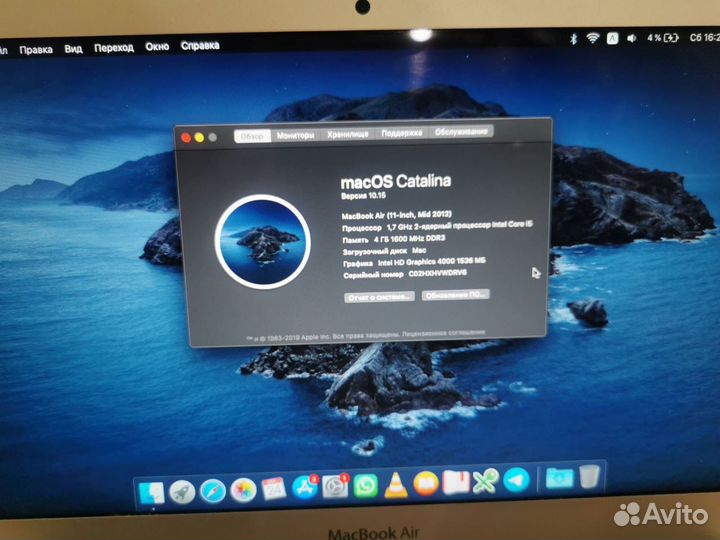Open Safari browser from the dock
Viewport: 720px width, 540px height.
[213, 491]
